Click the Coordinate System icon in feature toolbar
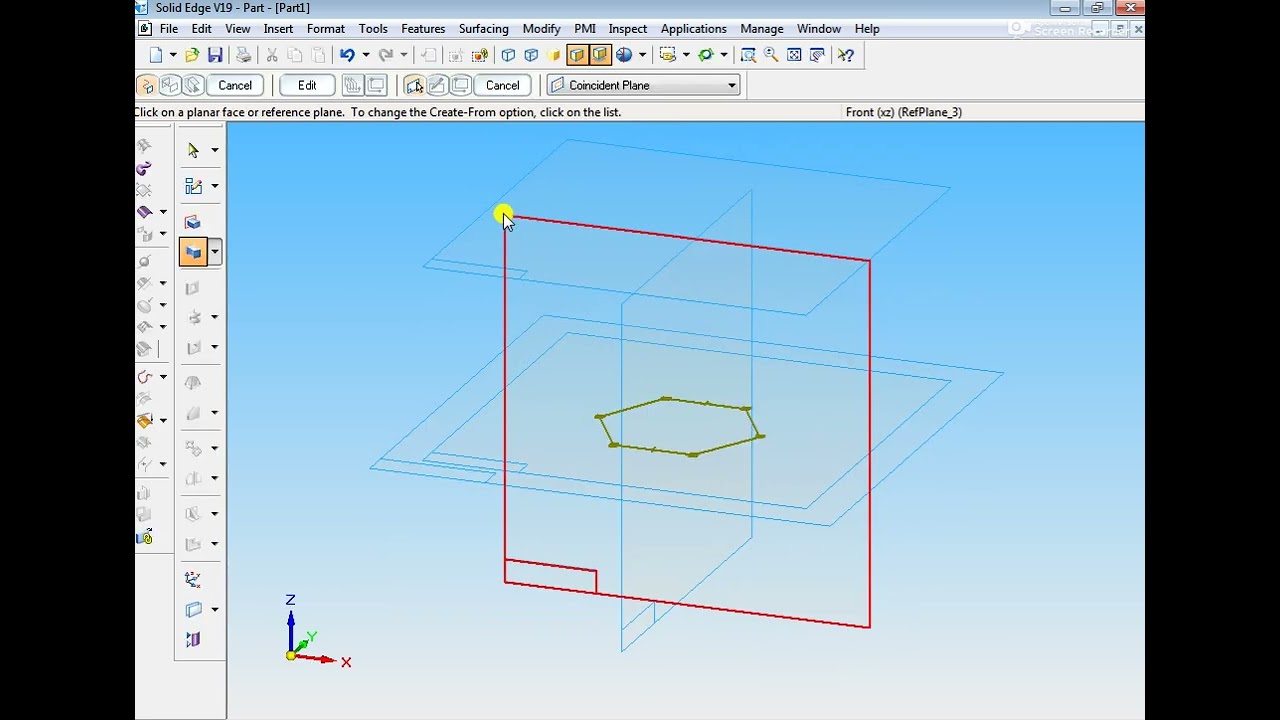The width and height of the screenshot is (1280, 720). pyautogui.click(x=193, y=579)
